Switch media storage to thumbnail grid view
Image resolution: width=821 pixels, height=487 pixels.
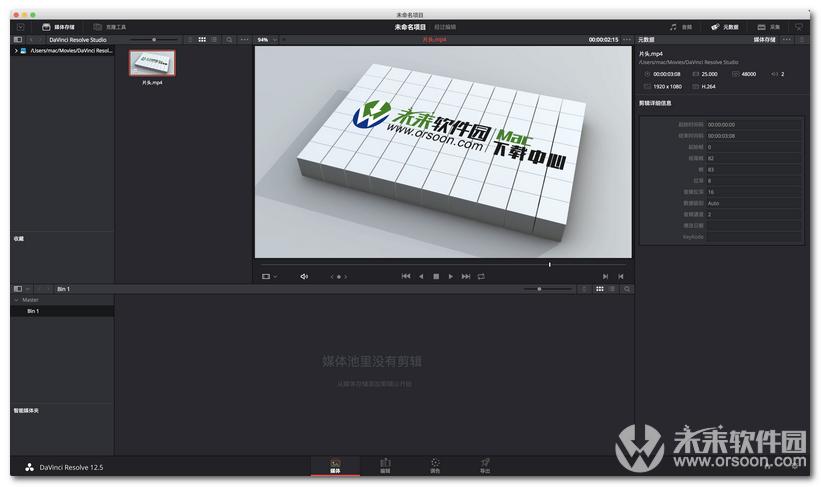202,39
